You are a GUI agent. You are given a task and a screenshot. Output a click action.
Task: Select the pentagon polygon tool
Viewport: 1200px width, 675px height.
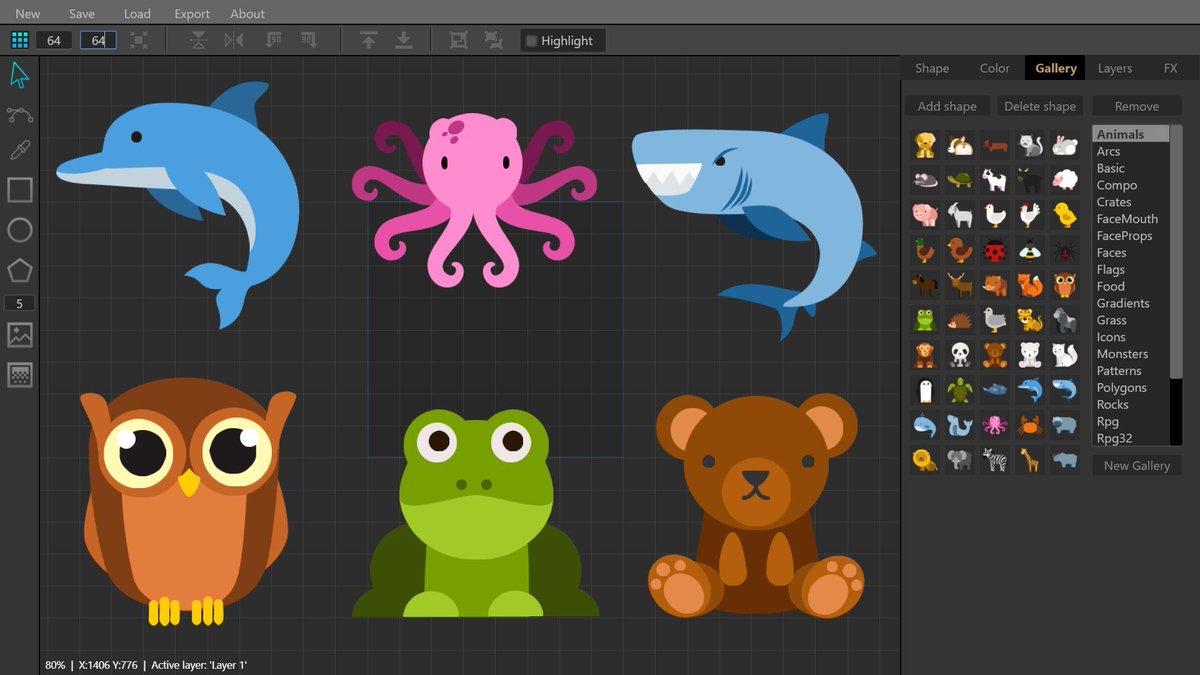pyautogui.click(x=19, y=270)
